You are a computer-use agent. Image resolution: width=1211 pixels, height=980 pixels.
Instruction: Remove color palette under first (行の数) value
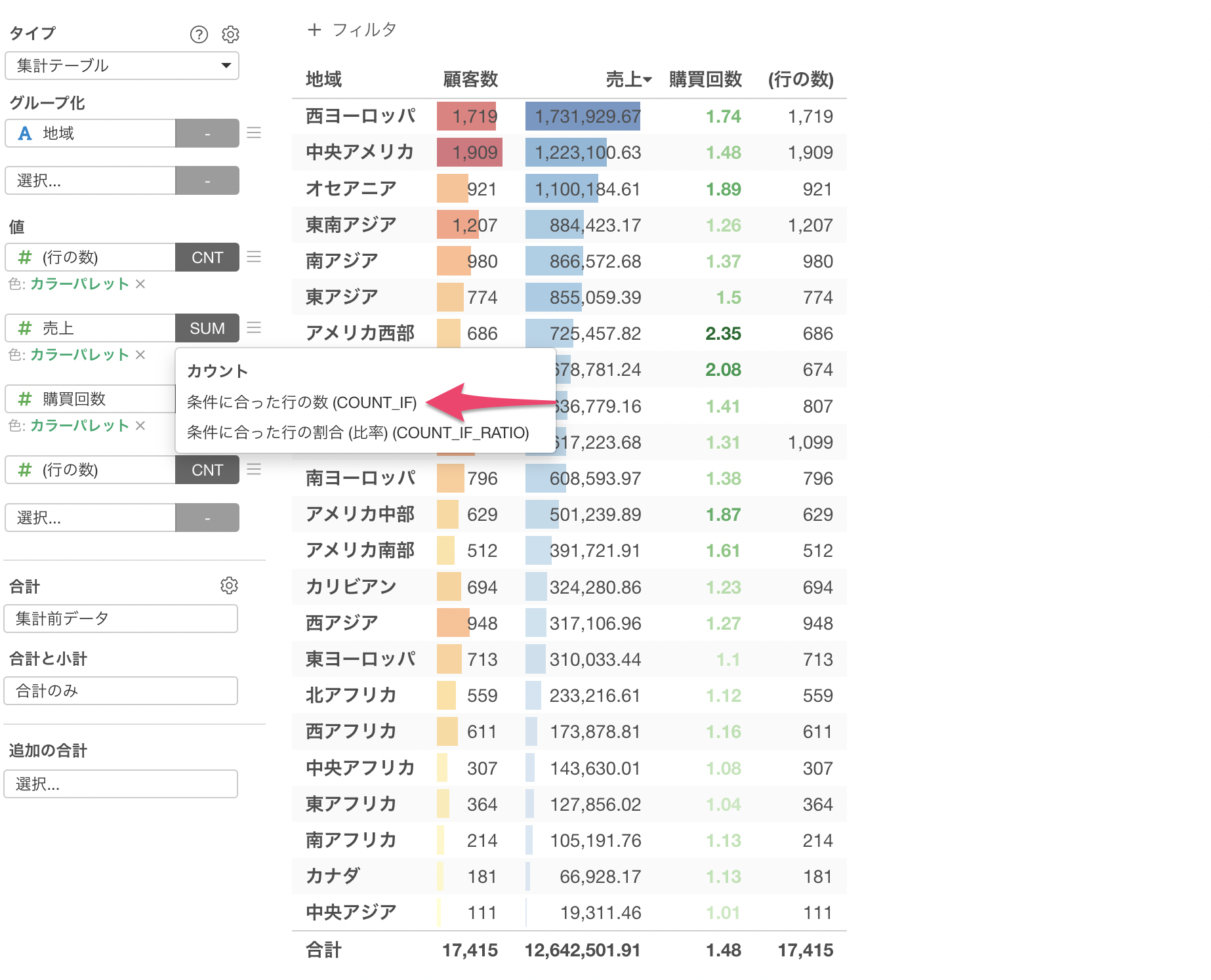(140, 284)
